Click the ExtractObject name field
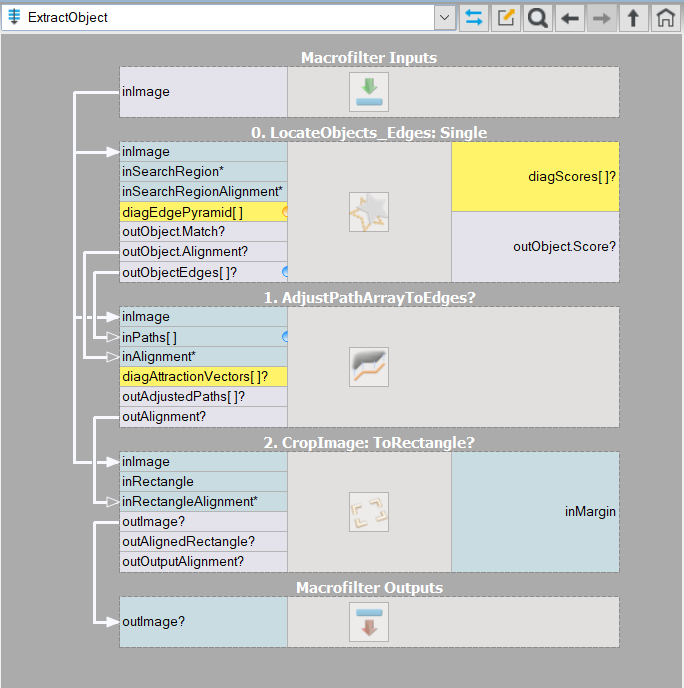This screenshot has width=684, height=688. pyautogui.click(x=220, y=17)
